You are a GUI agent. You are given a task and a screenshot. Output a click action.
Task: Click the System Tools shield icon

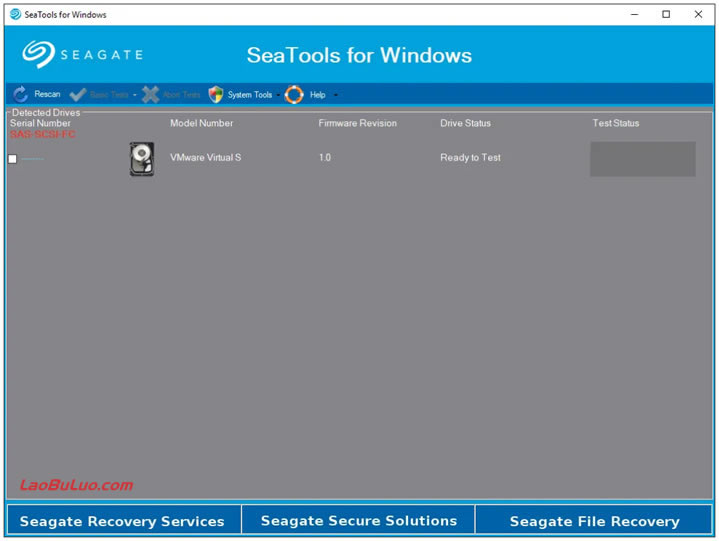216,94
